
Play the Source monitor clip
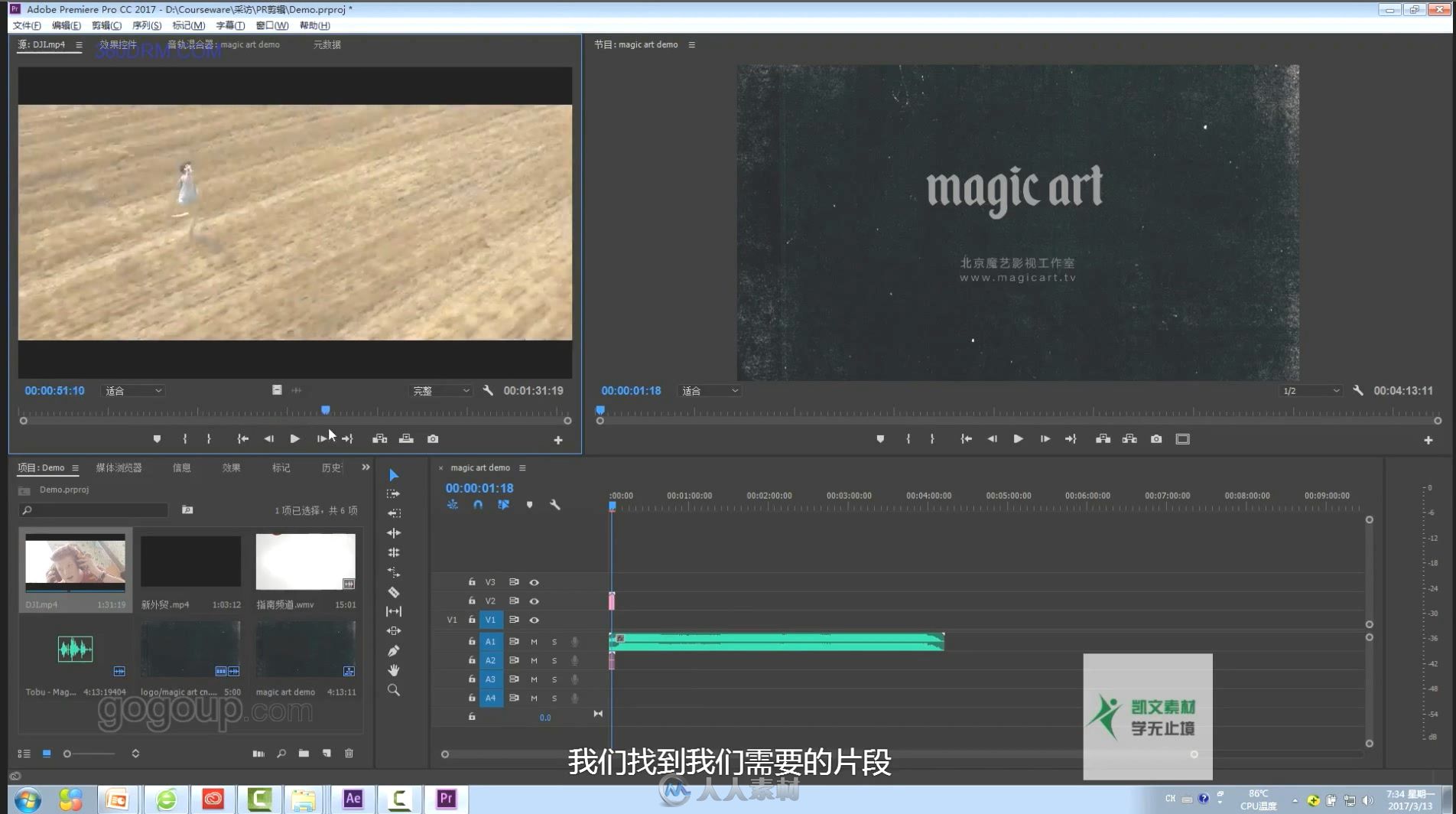(x=294, y=439)
